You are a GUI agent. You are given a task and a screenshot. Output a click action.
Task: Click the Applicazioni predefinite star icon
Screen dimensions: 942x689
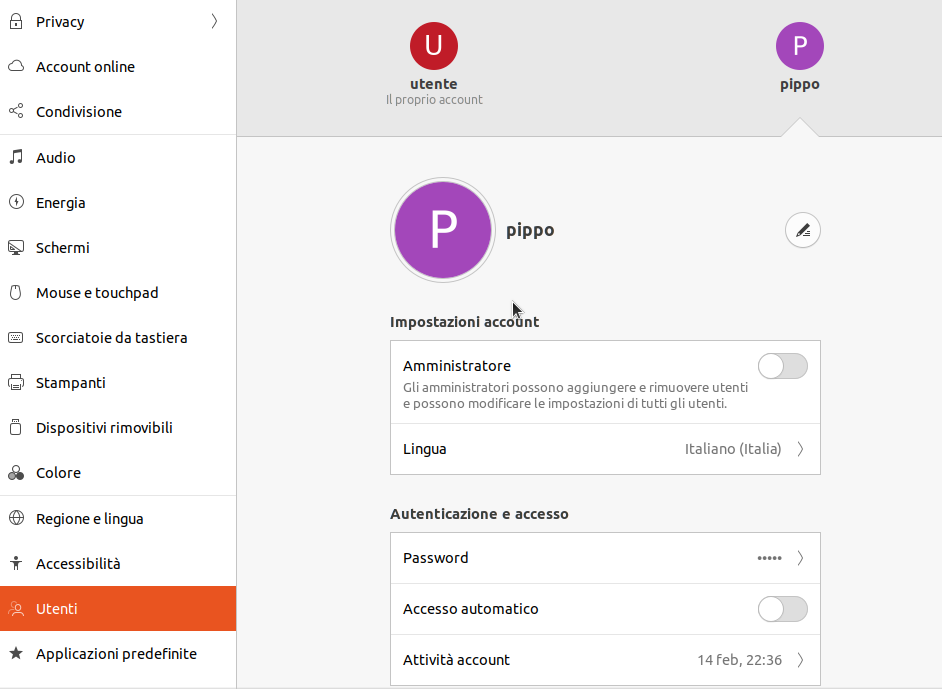16,654
